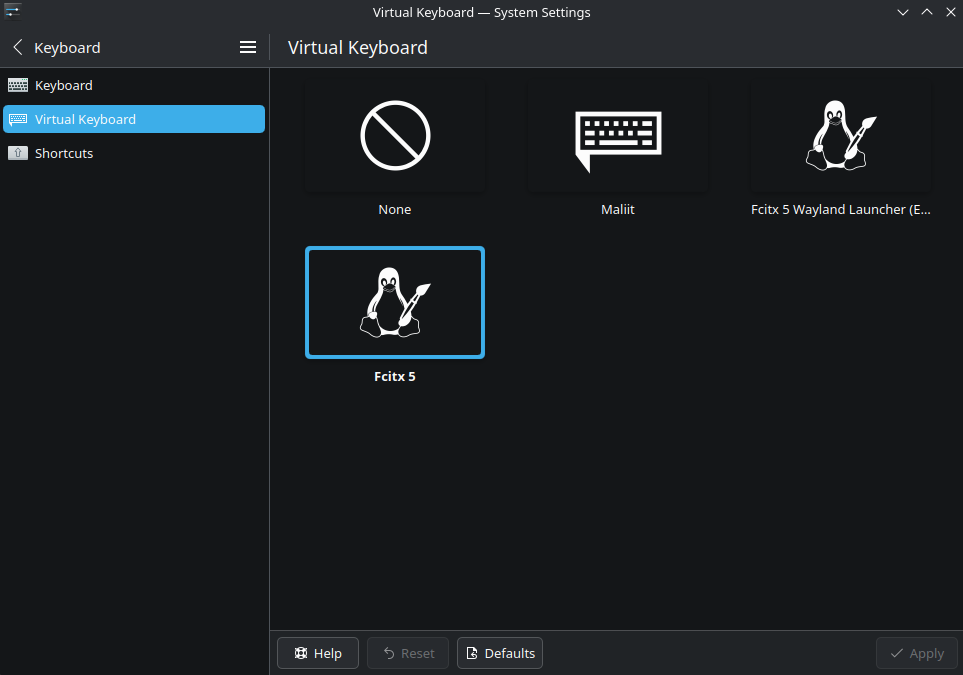Minimize the System Settings window
The height and width of the screenshot is (675, 963).
(903, 12)
